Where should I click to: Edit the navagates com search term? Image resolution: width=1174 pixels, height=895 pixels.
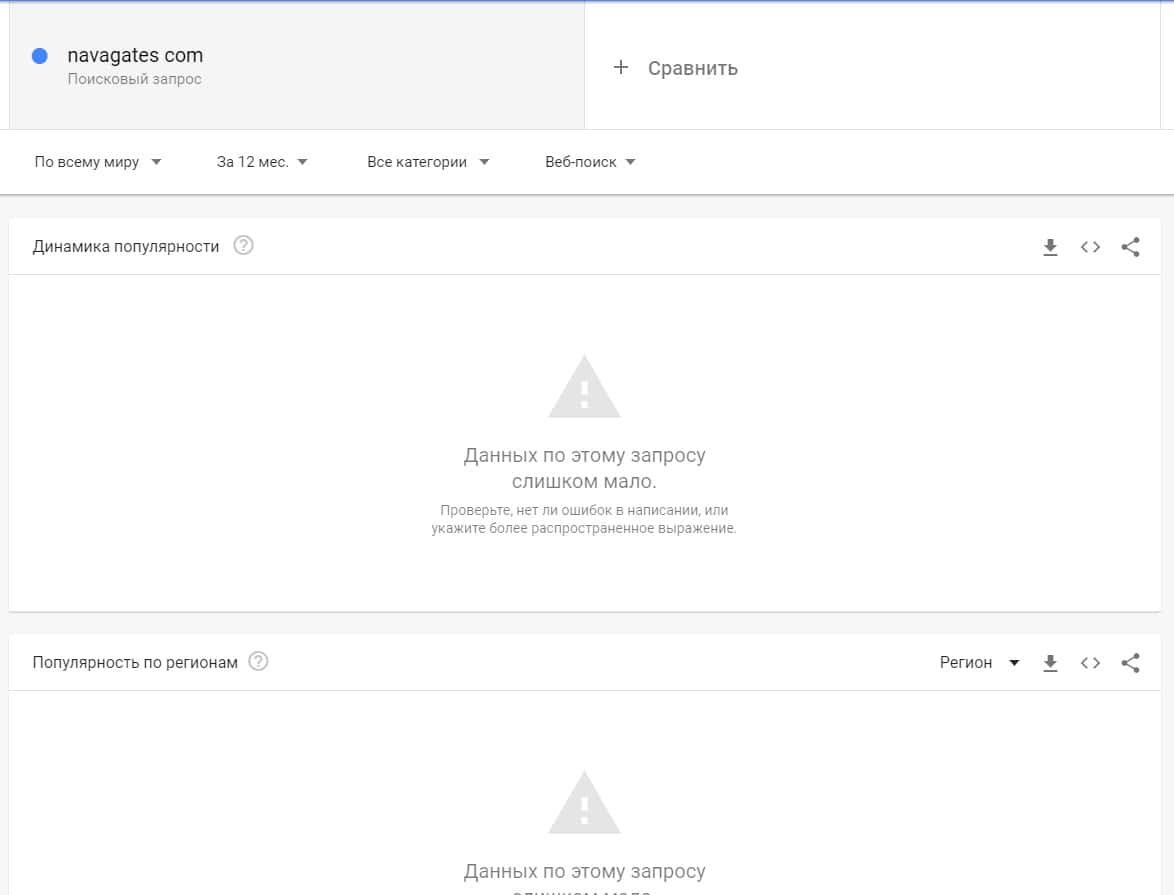tap(136, 55)
